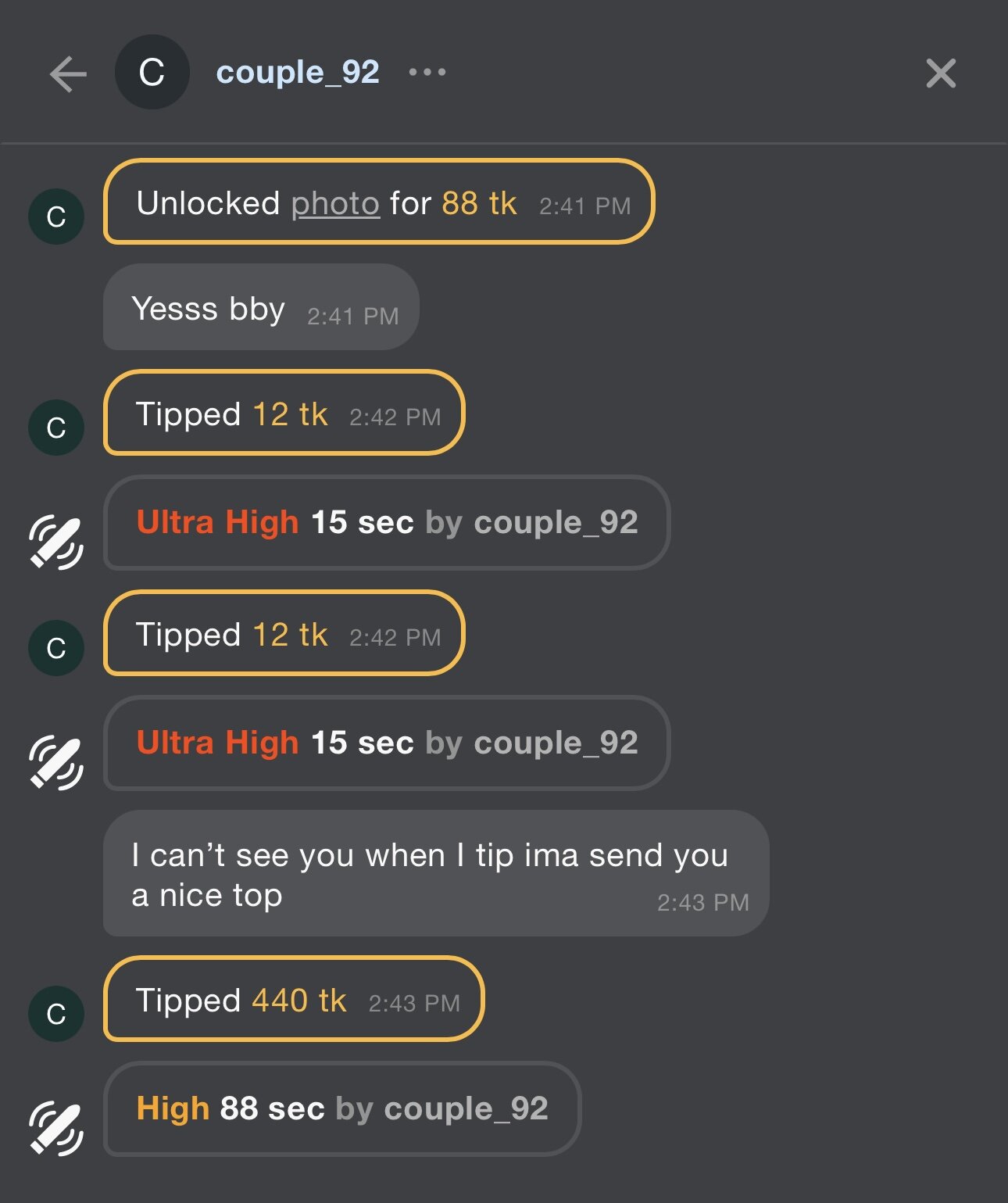Click the C avatar beside the second 12 tk tip

pos(56,648)
